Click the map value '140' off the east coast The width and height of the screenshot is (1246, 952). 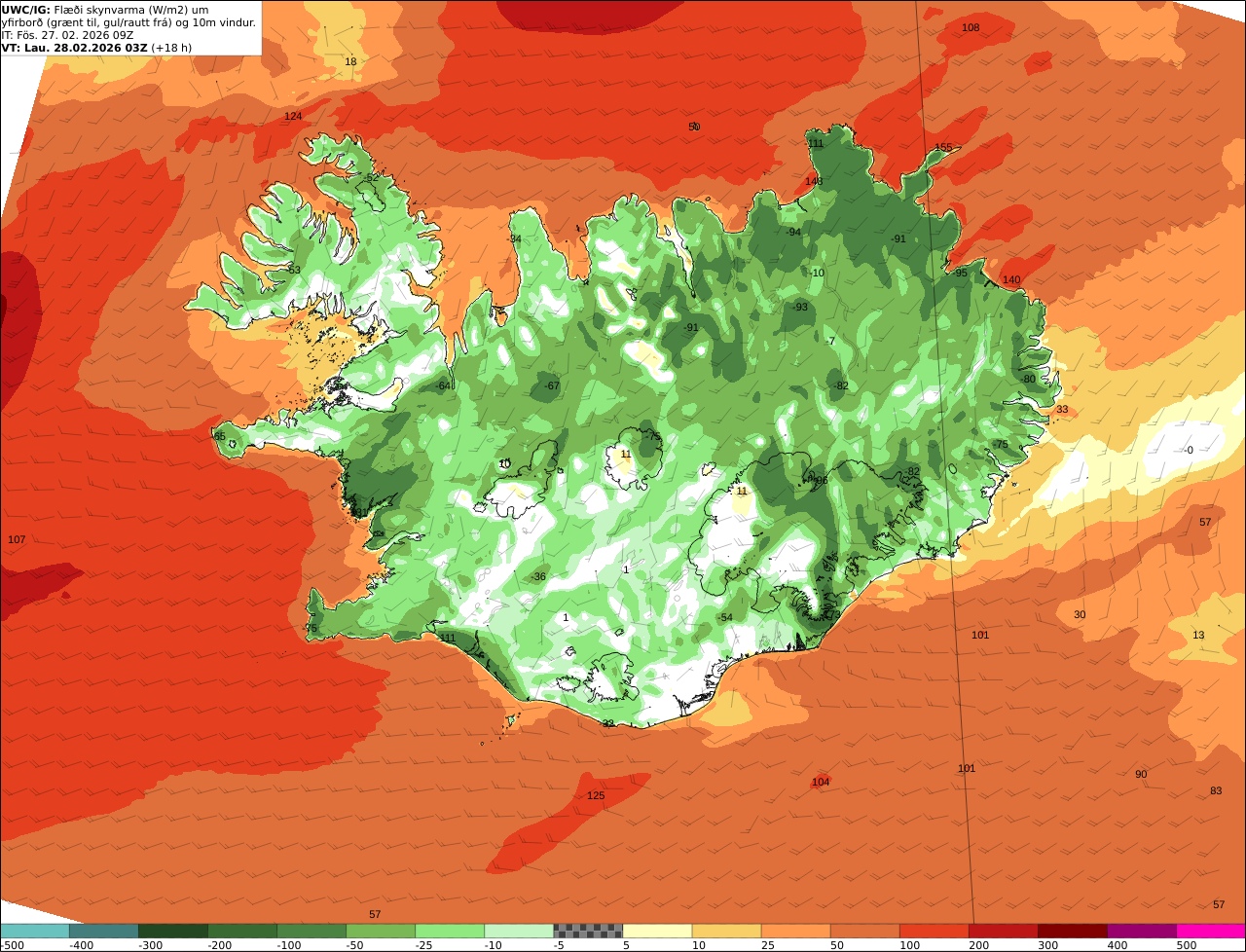click(x=1011, y=280)
